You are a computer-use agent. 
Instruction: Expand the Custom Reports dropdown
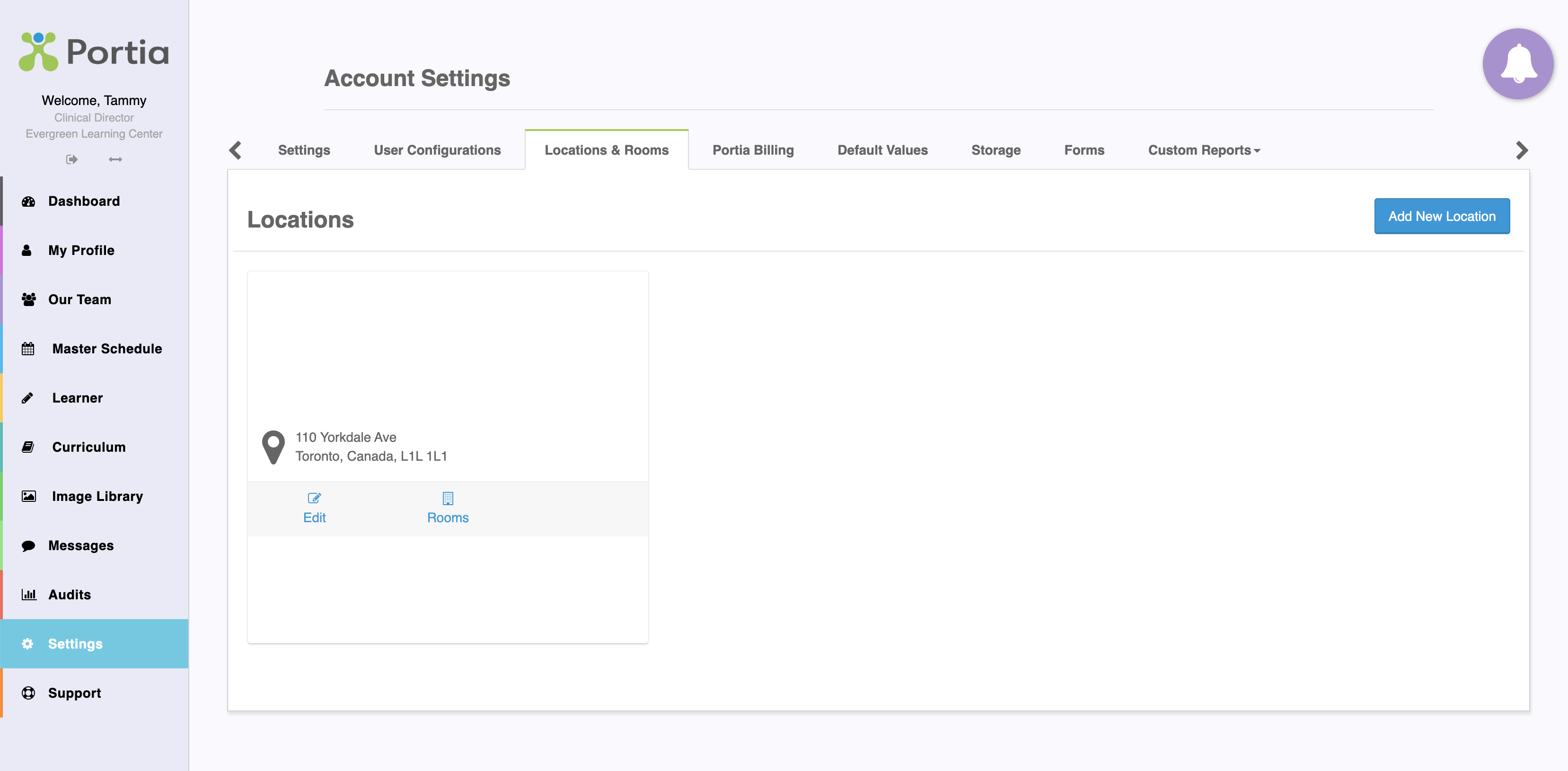(1203, 150)
